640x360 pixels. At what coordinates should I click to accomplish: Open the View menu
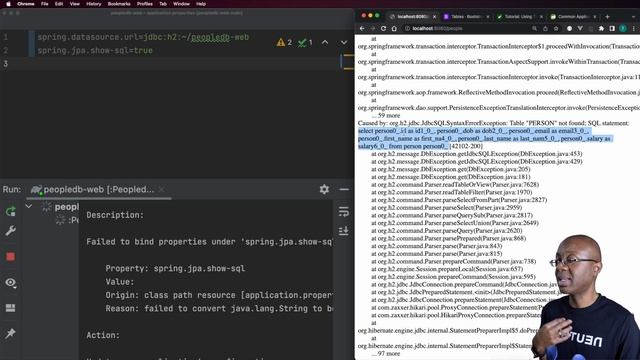click(x=74, y=4)
